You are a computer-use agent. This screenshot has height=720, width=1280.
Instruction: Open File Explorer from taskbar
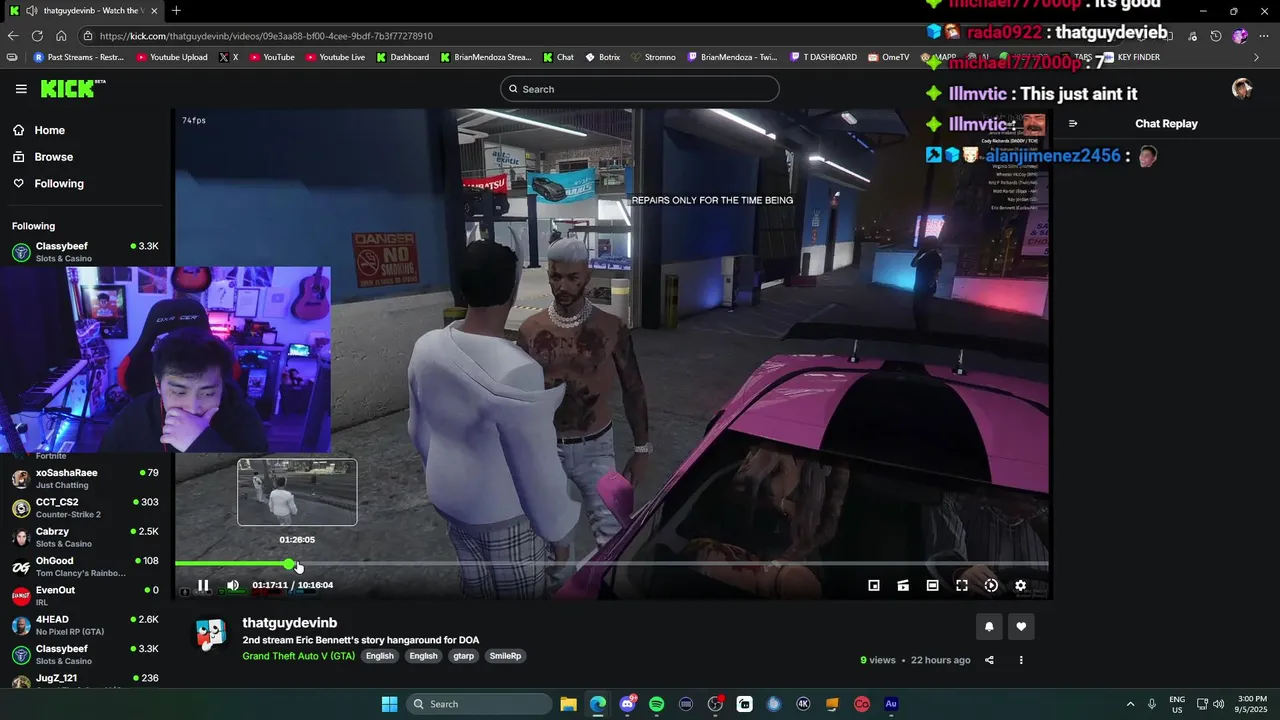[568, 704]
